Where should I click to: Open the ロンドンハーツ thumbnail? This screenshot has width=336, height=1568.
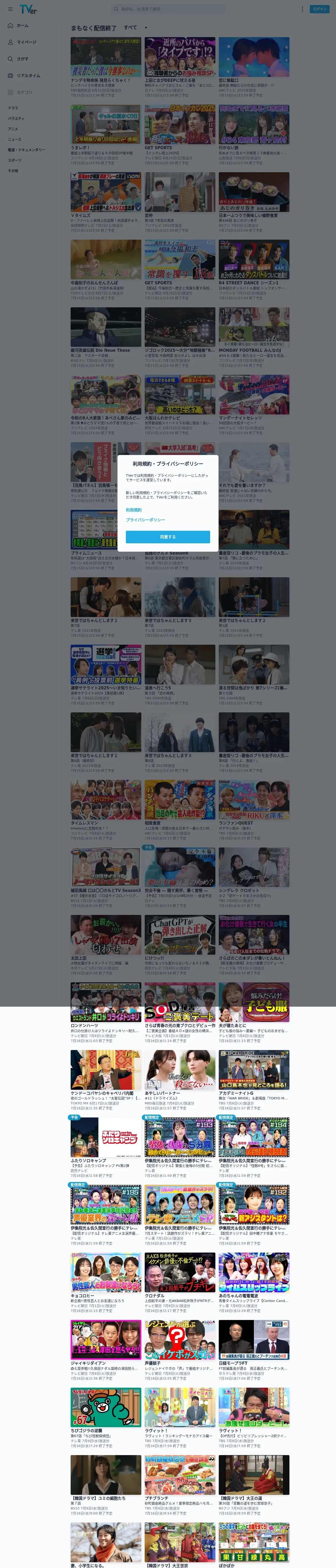click(x=105, y=1002)
